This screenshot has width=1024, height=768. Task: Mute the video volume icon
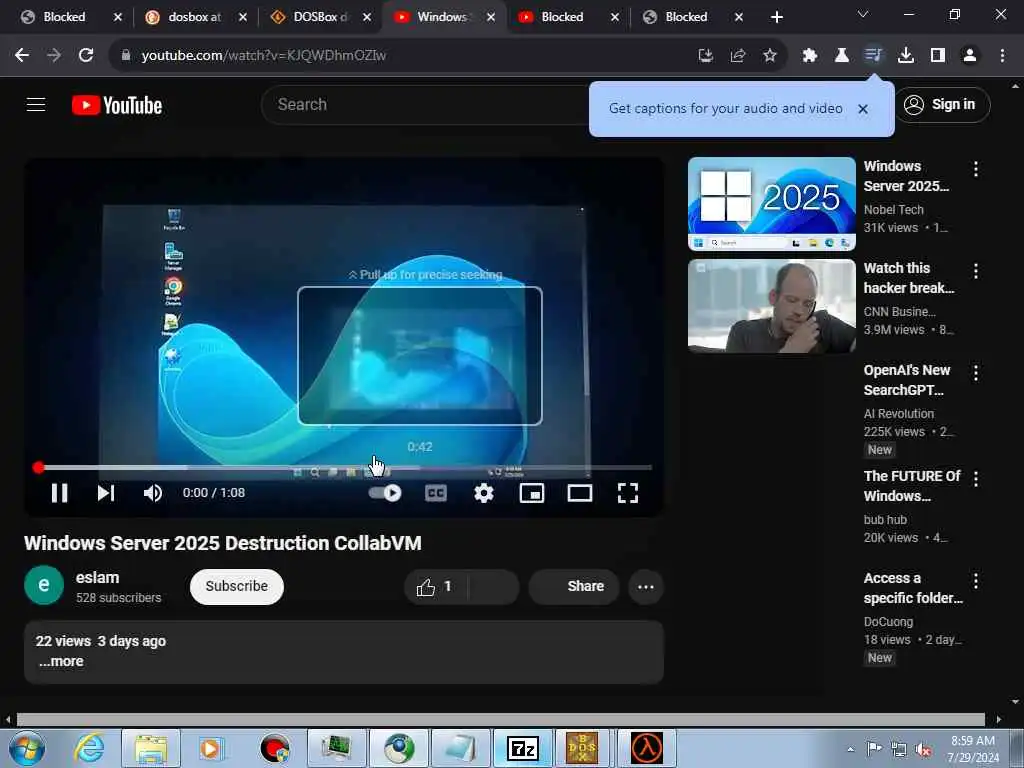coord(153,493)
